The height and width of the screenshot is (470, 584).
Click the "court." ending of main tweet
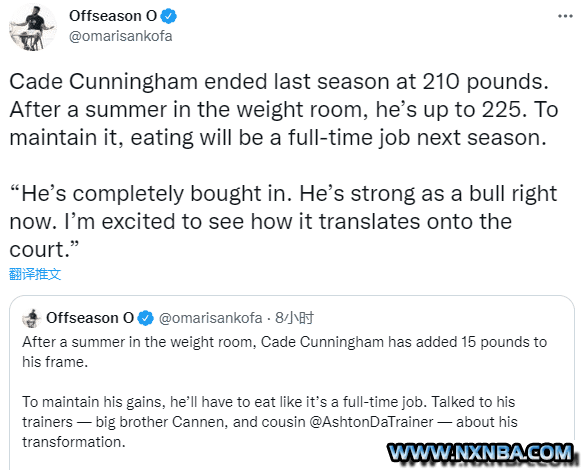click(45, 249)
